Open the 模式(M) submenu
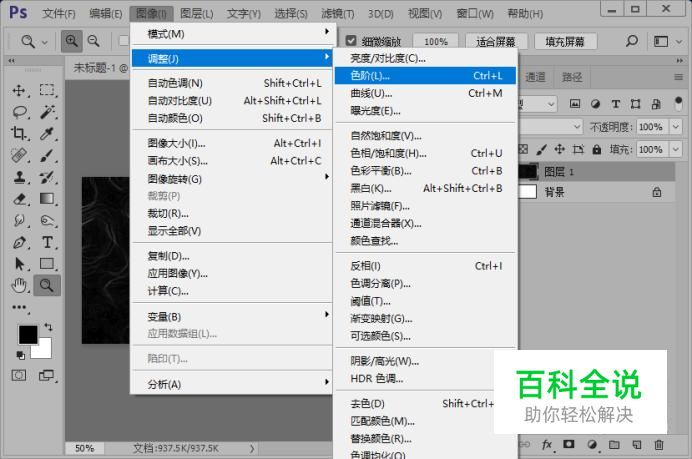Viewport: 692px width, 459px height. (232, 34)
